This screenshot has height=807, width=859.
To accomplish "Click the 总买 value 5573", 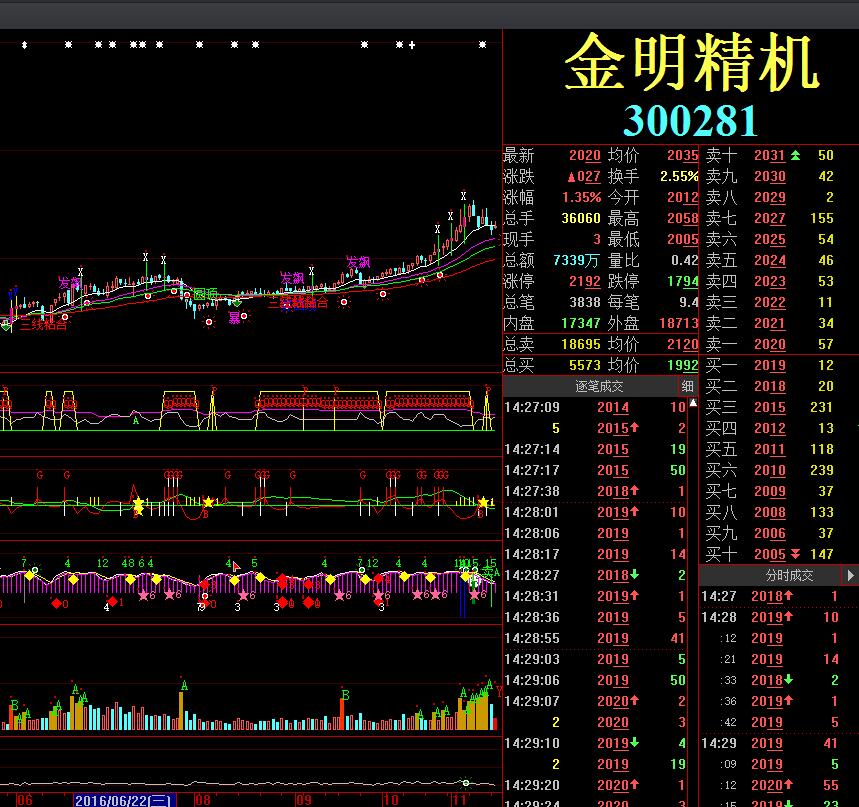I will pyautogui.click(x=585, y=365).
